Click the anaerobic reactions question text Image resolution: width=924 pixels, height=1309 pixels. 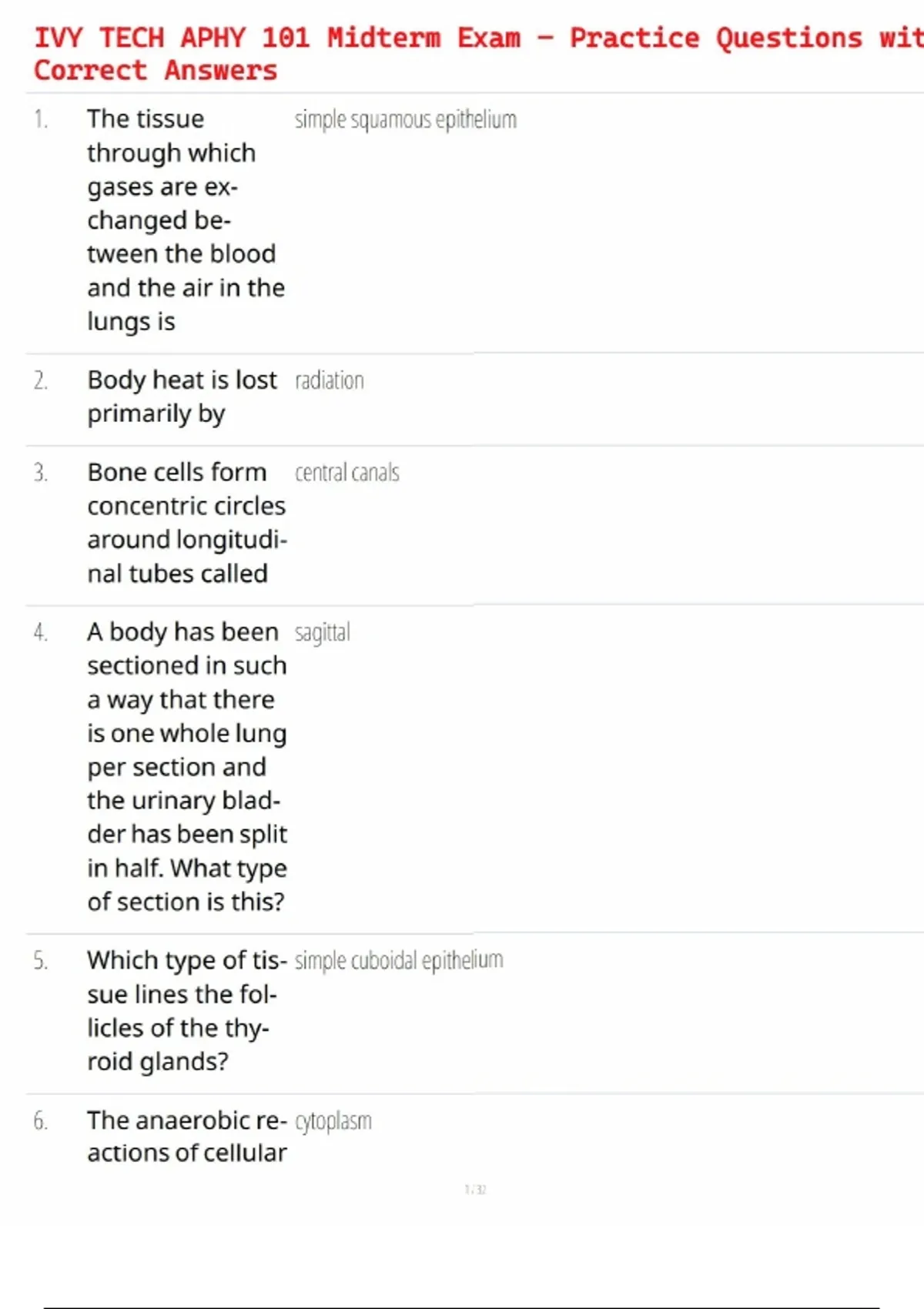pos(186,1137)
